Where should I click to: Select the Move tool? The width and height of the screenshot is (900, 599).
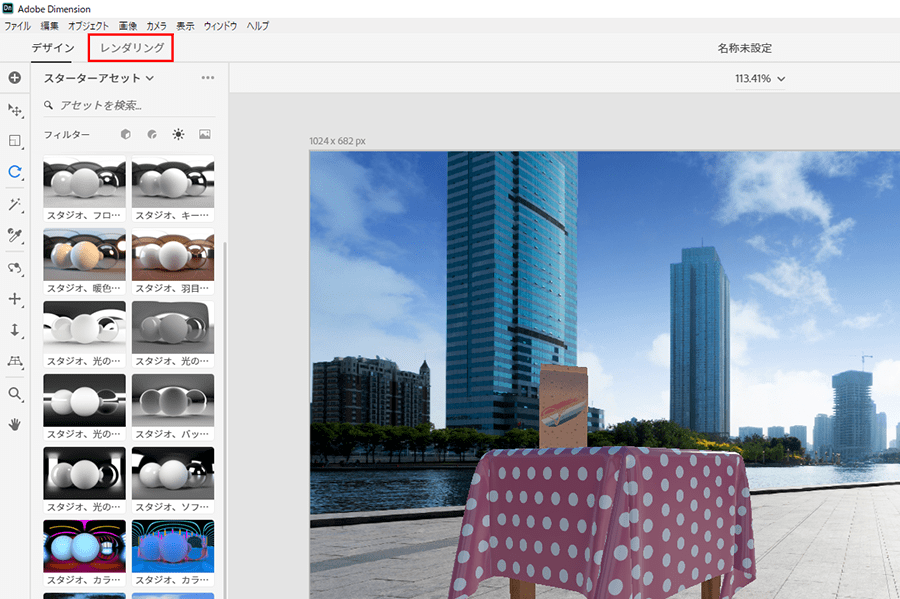[15, 109]
